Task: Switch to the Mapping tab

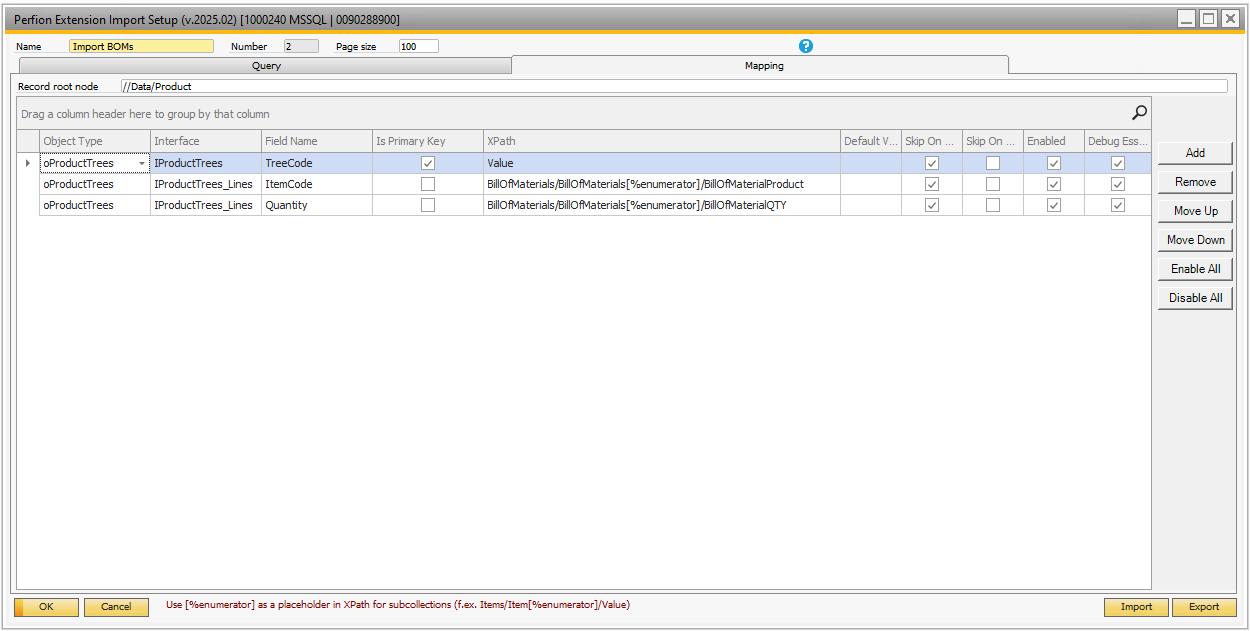Action: tap(763, 66)
